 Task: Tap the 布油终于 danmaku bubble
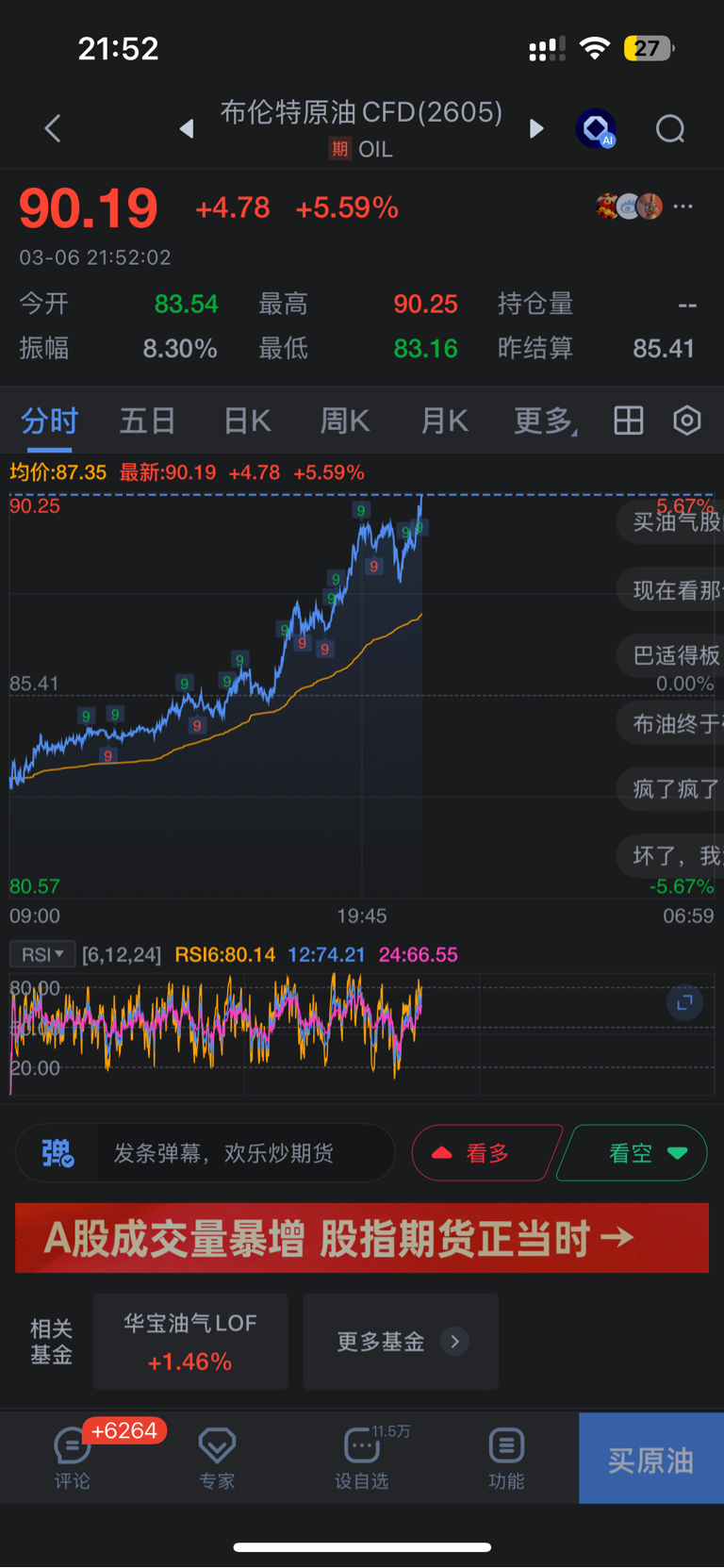pyautogui.click(x=670, y=723)
